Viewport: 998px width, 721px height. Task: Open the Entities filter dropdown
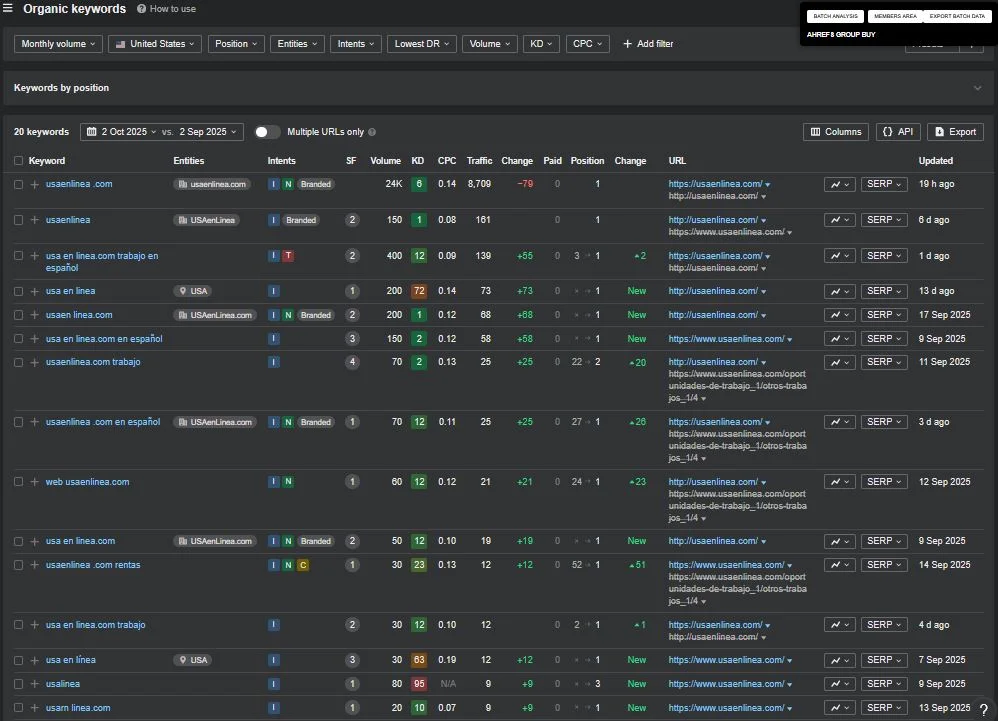point(297,44)
